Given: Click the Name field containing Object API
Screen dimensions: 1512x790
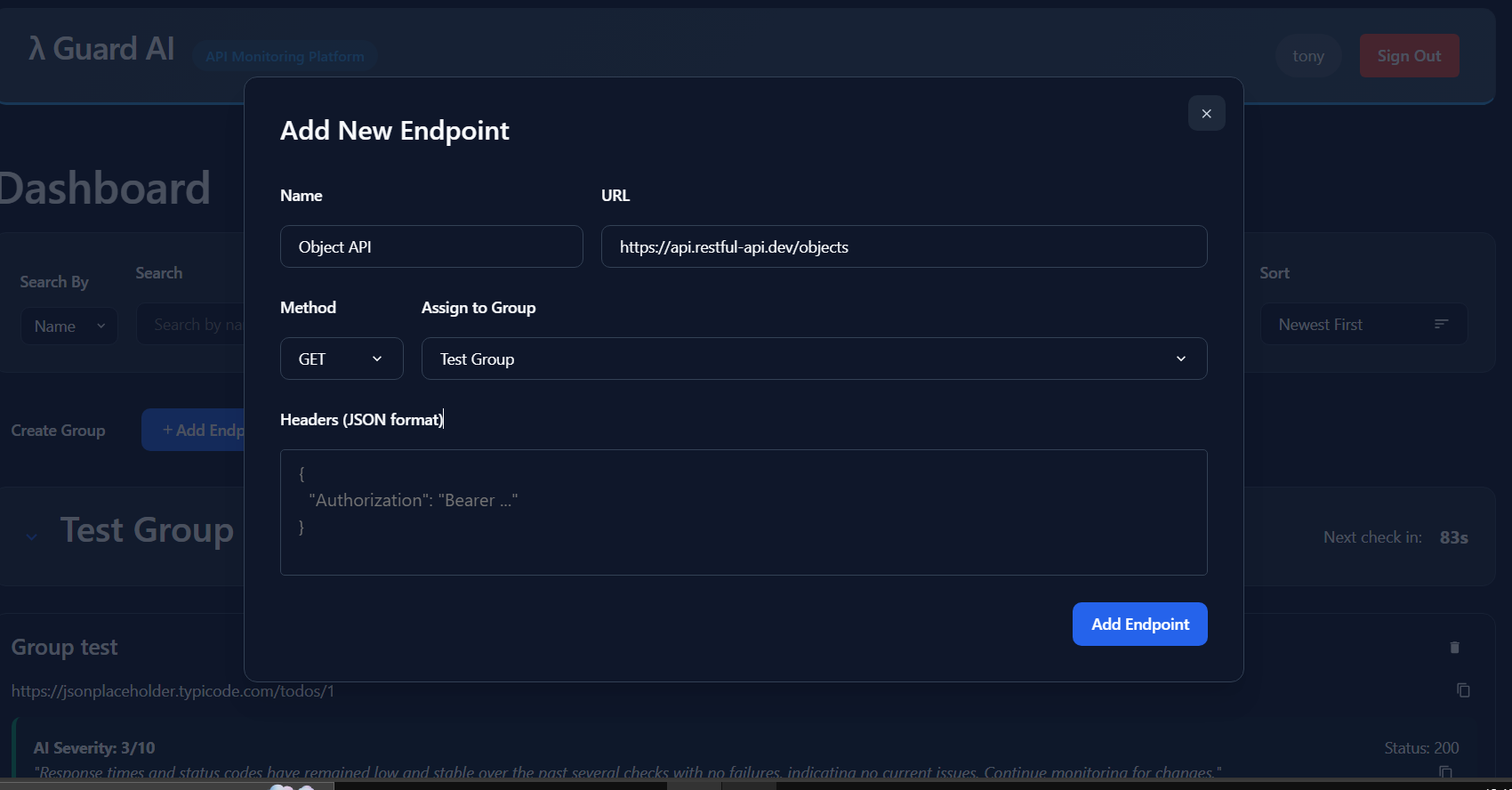Looking at the screenshot, I should (x=431, y=246).
